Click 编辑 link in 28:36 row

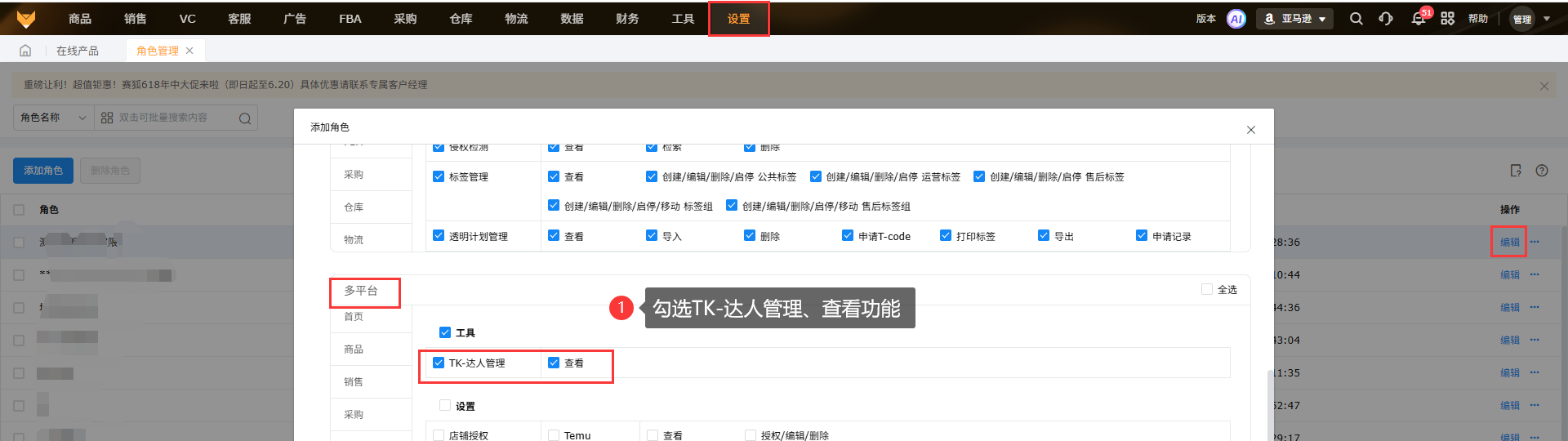(1510, 242)
